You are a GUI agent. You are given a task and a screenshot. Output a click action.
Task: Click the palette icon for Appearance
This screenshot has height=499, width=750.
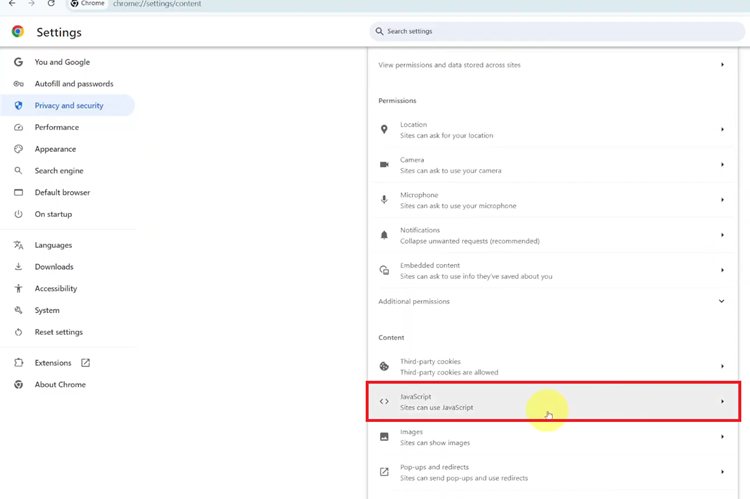click(18, 149)
